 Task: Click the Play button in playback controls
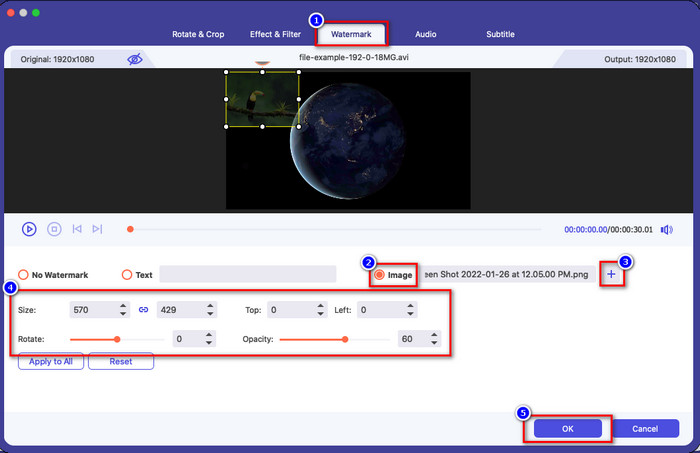coord(29,229)
